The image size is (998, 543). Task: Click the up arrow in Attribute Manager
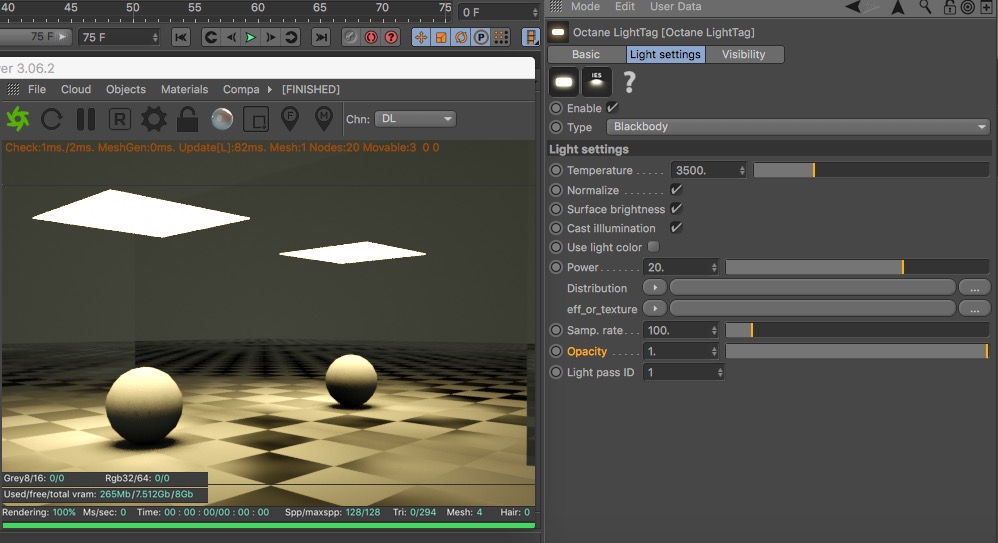click(x=898, y=7)
